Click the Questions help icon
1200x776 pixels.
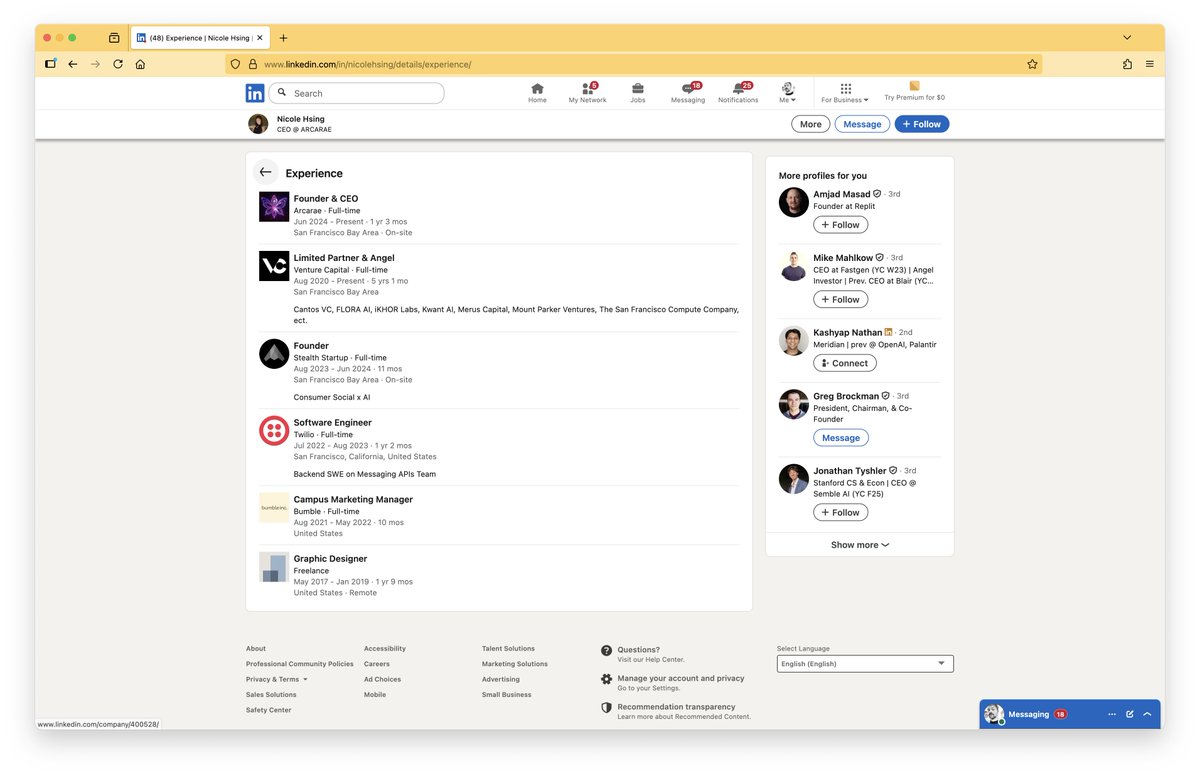point(606,650)
